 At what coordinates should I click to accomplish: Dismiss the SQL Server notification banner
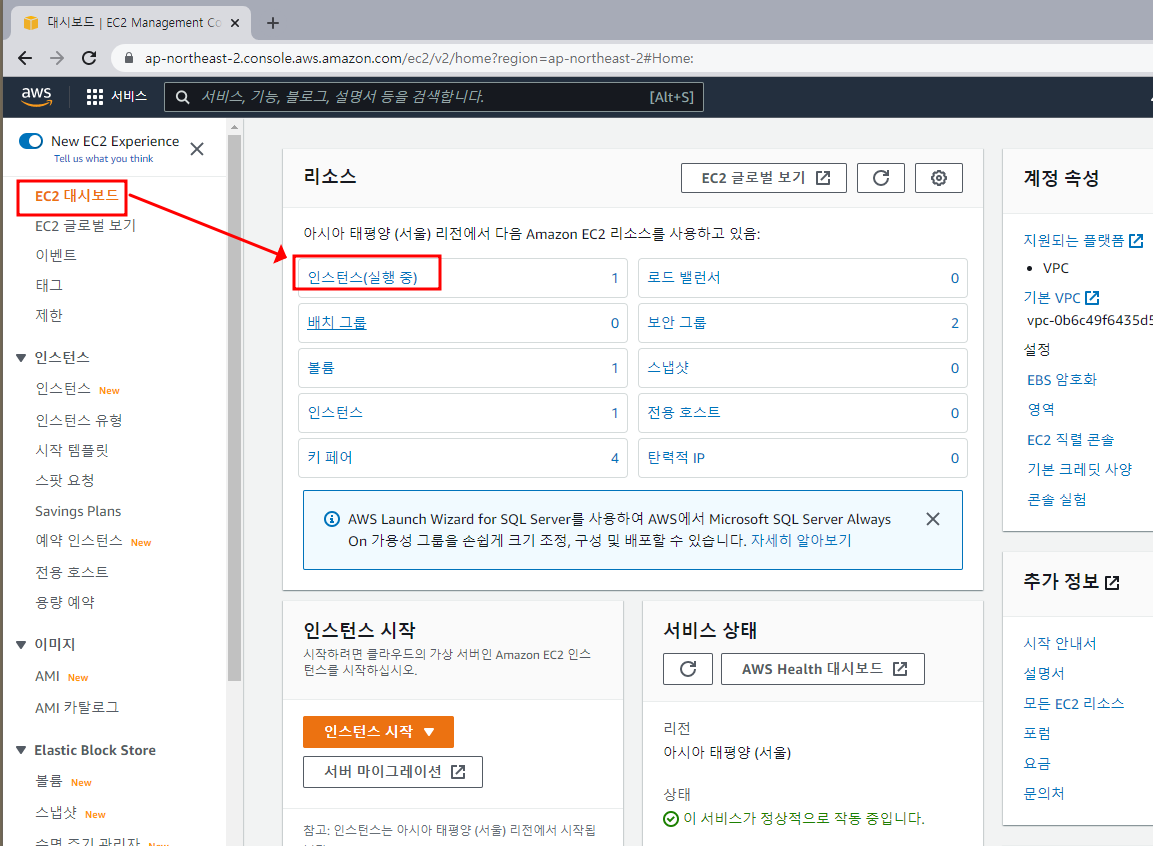point(932,518)
